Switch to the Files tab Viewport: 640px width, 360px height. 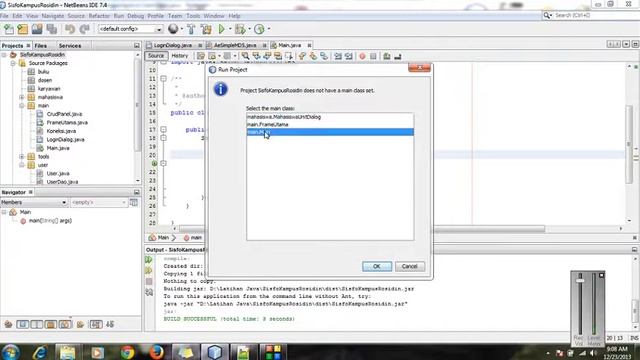click(40, 46)
